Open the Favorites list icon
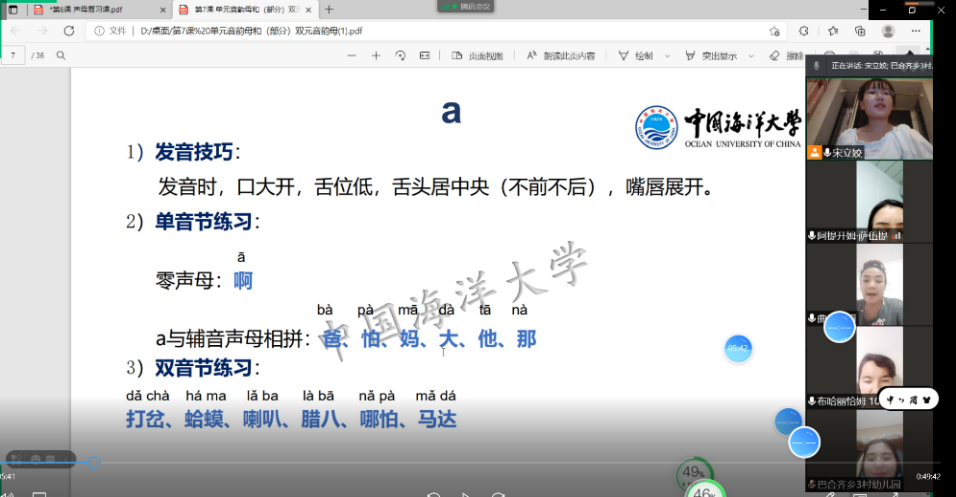 (833, 31)
